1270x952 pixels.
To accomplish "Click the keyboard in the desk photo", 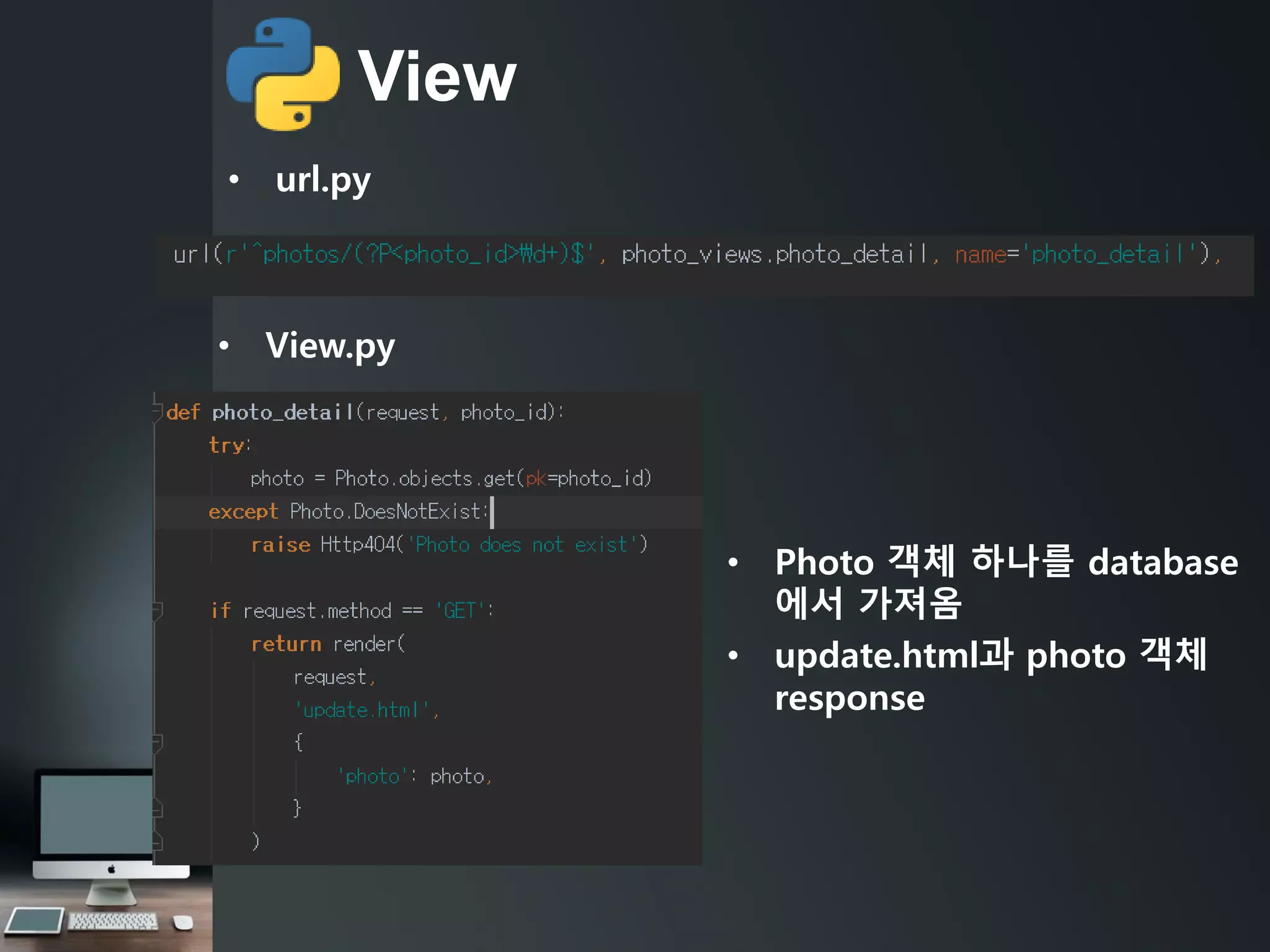I will [x=112, y=921].
